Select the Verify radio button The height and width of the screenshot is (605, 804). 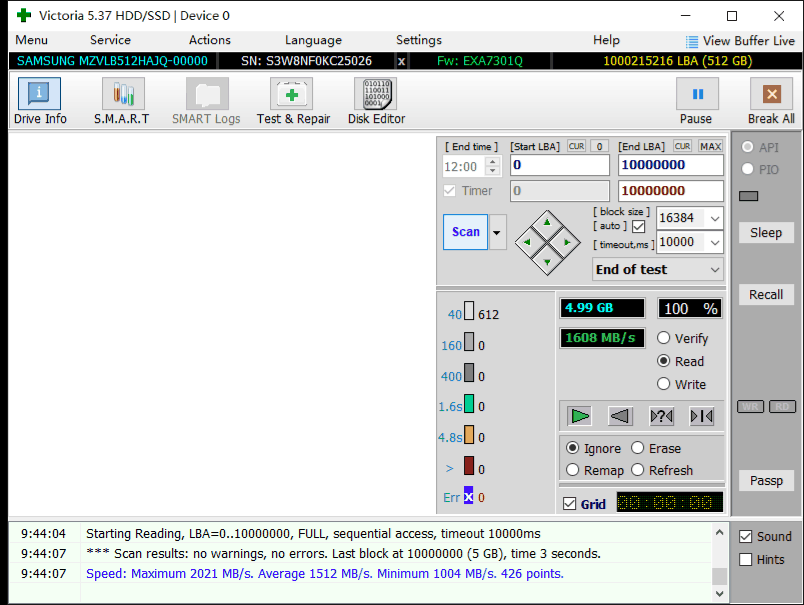click(x=664, y=338)
